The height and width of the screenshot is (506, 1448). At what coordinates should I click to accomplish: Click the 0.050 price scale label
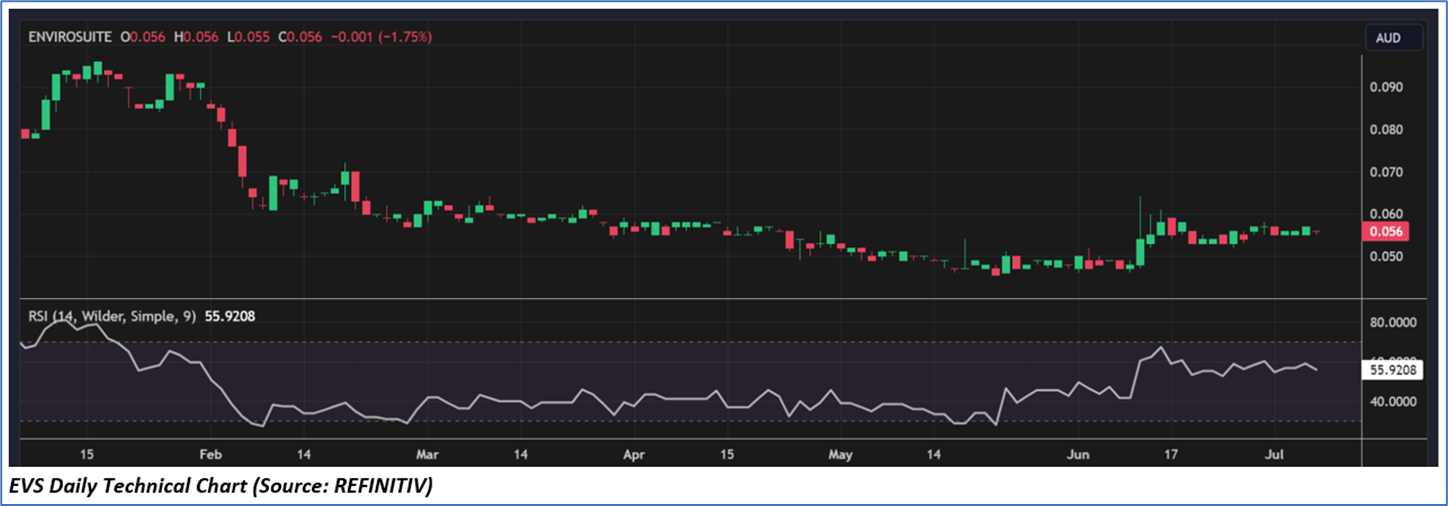click(1386, 257)
